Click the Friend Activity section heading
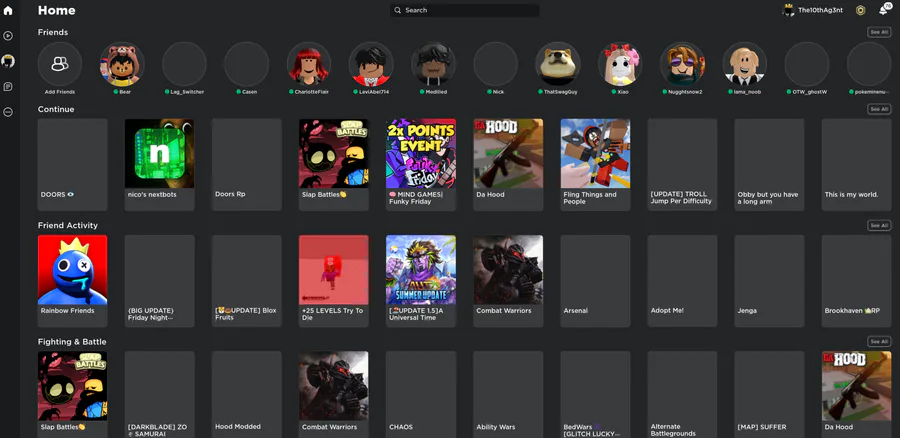 click(68, 226)
